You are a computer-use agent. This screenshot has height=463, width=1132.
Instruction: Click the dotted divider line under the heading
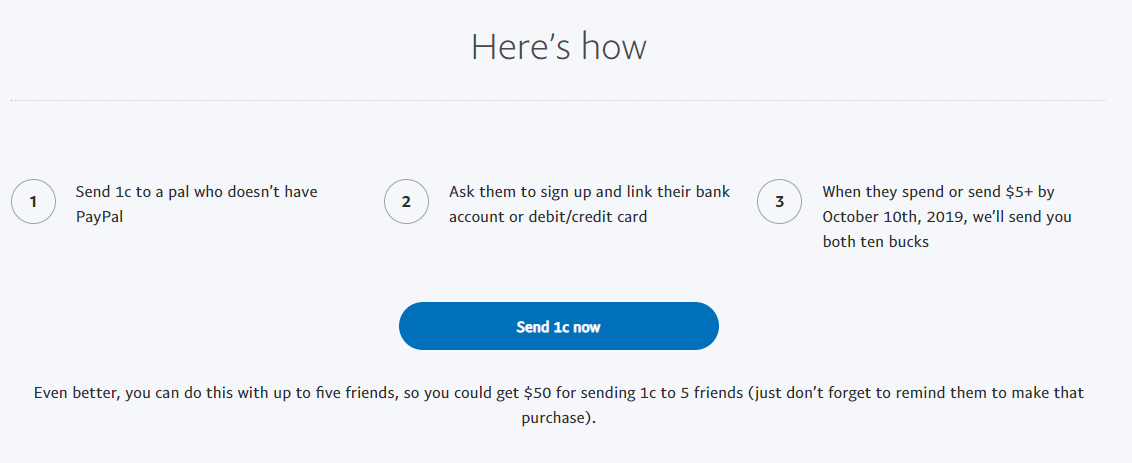(x=559, y=100)
